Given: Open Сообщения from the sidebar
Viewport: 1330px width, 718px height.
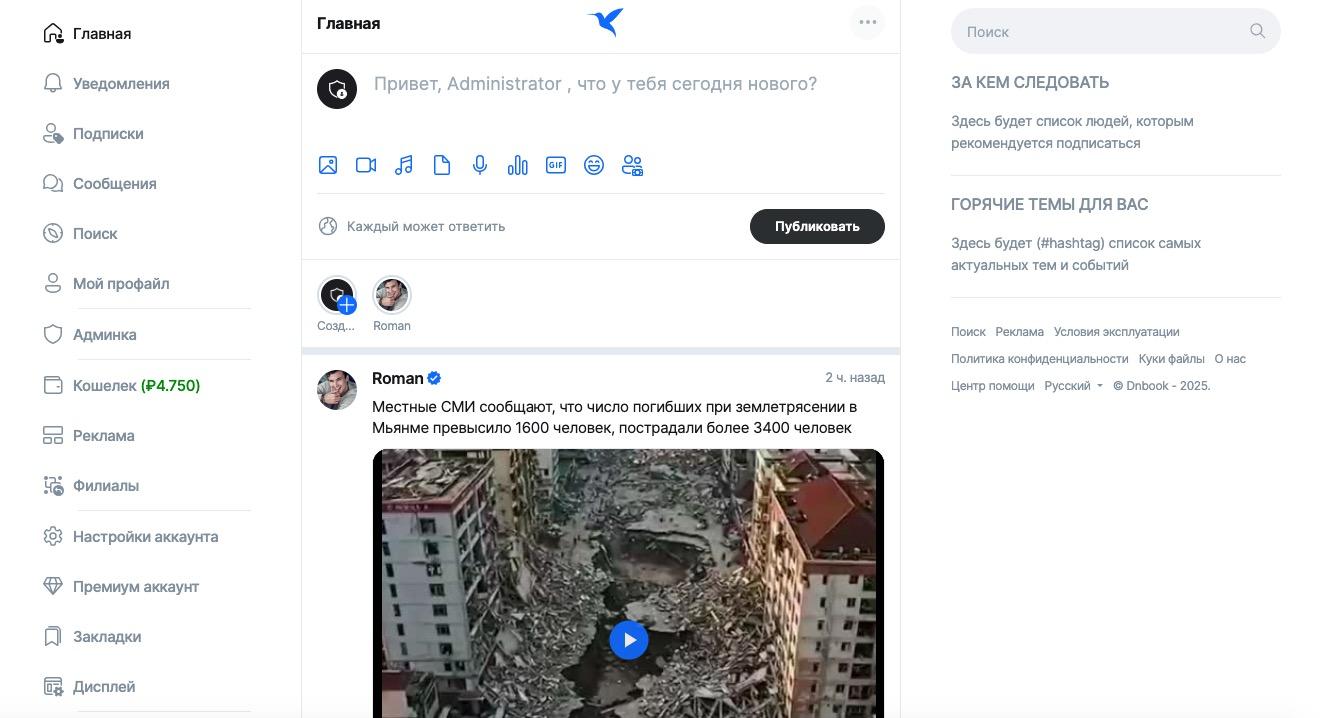Looking at the screenshot, I should (115, 183).
